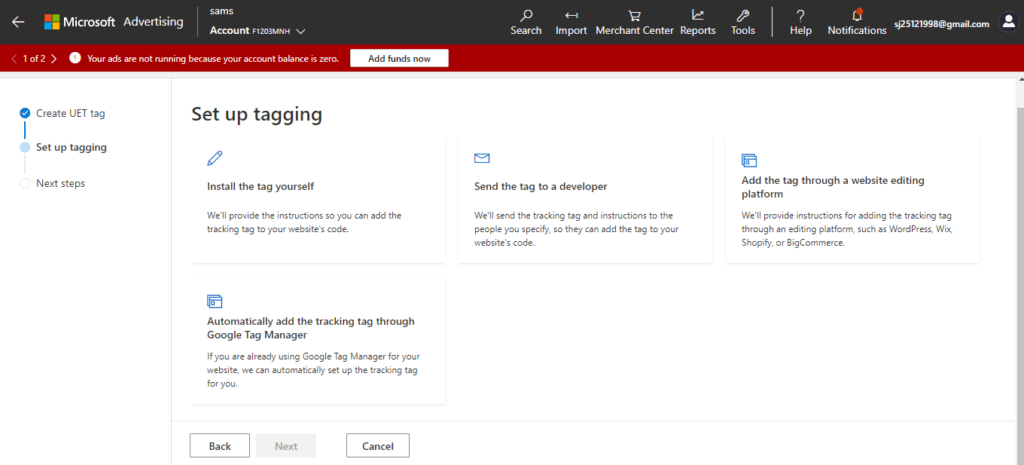Click the Microsoft logo icon
1024x465 pixels.
[52, 22]
